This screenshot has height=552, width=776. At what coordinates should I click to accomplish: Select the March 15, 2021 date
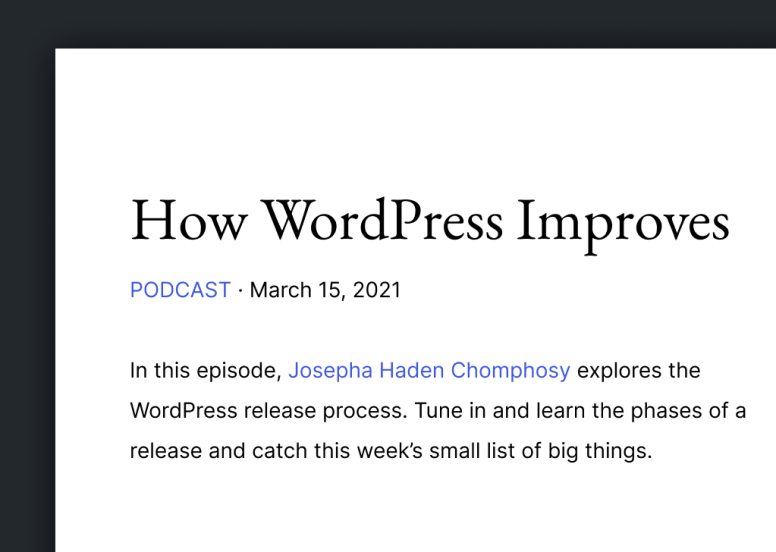(325, 290)
